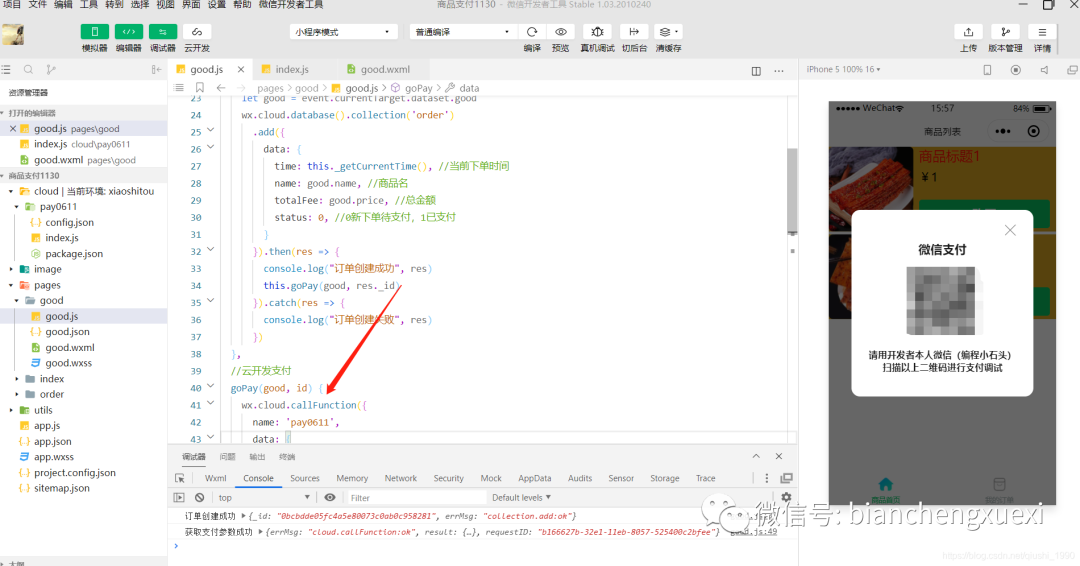Collapse the cloud folder in tree
This screenshot has width=1080, height=566.
click(11, 191)
